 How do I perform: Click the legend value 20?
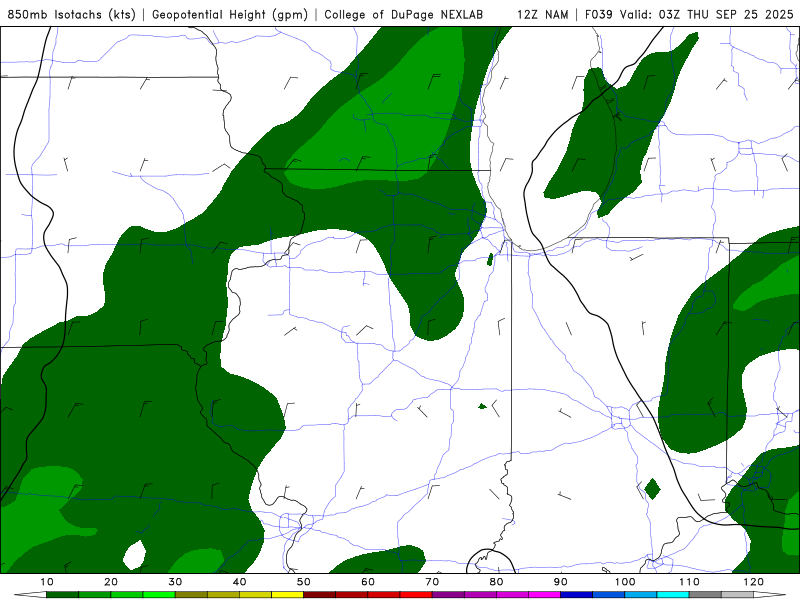[x=111, y=582]
